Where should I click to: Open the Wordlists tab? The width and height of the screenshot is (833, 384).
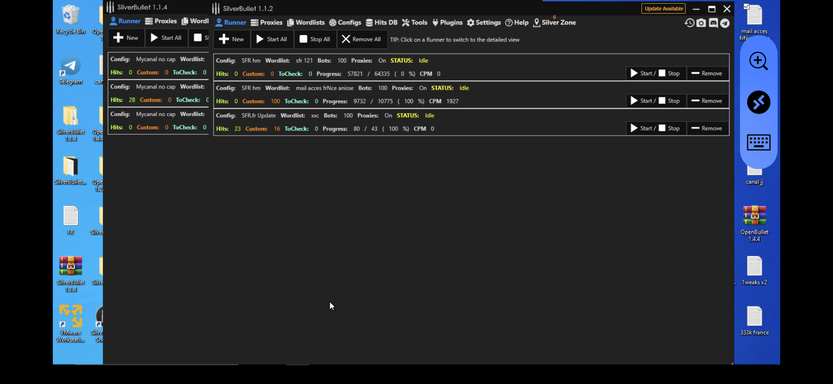coord(305,23)
